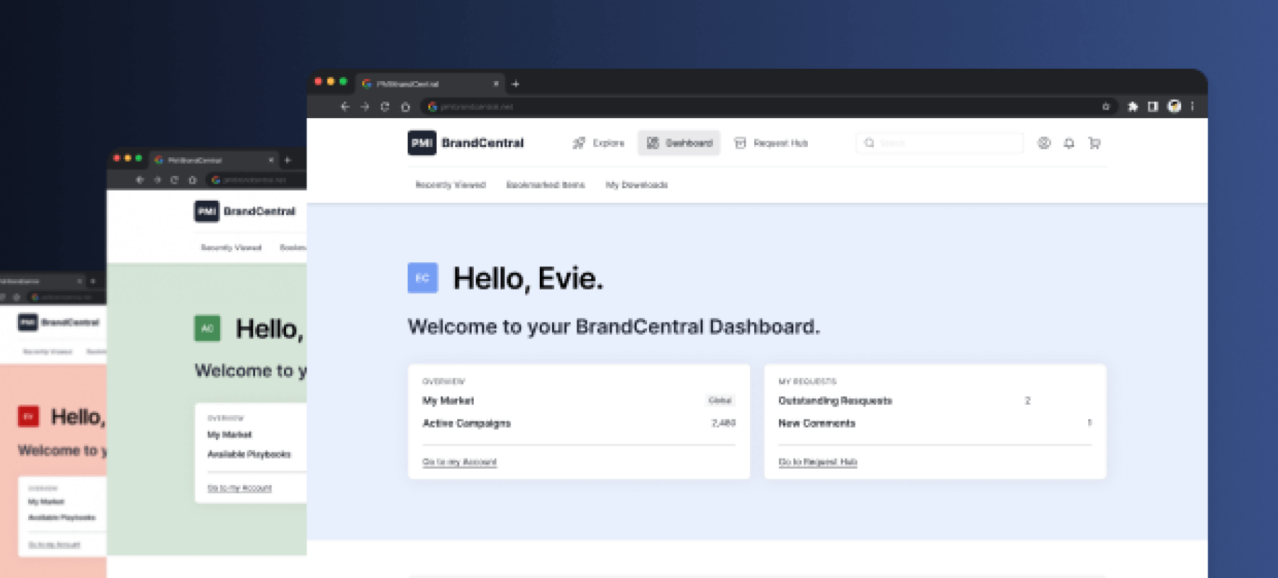Viewport: 1278px width, 578px height.
Task: Click the Outstanding Requests label
Action: tap(835, 400)
